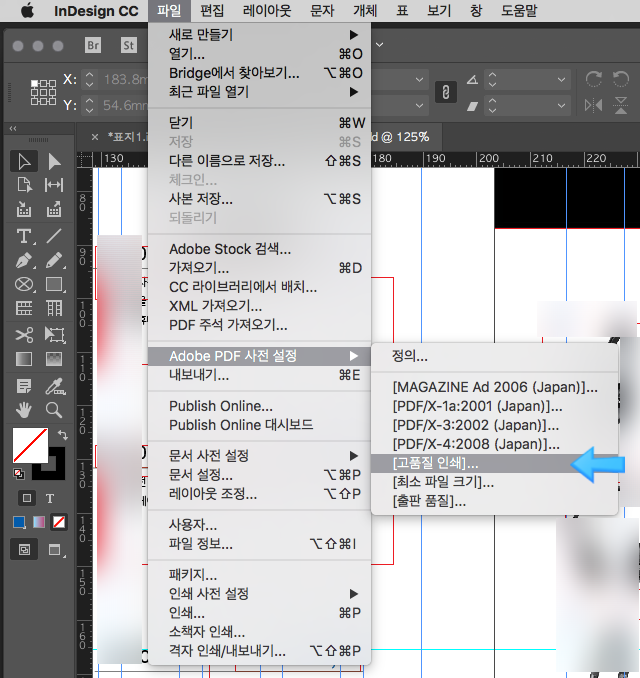Choose [출판 품질]... preset

(x=495, y=501)
